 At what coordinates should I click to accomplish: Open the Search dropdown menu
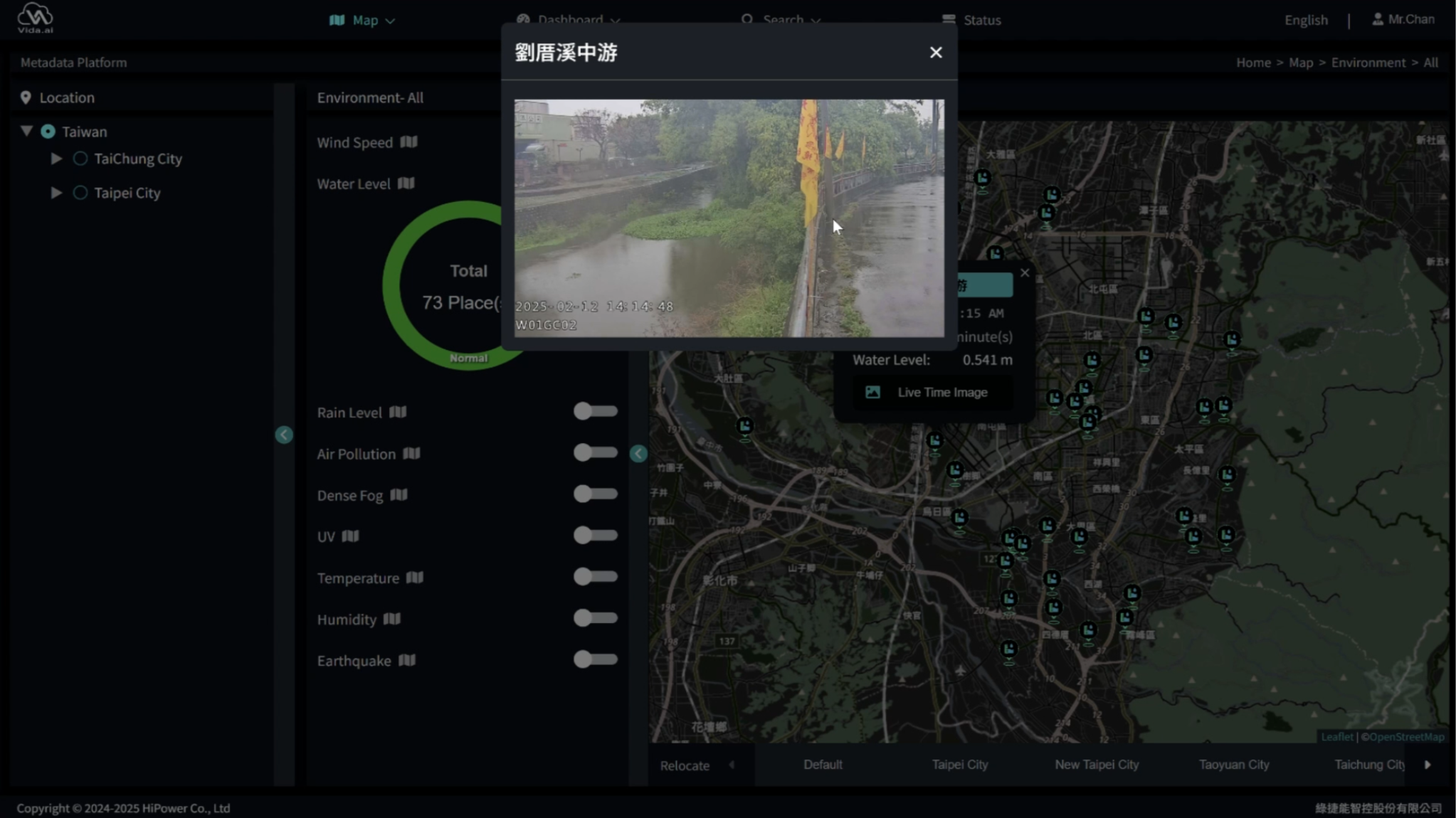click(x=781, y=19)
